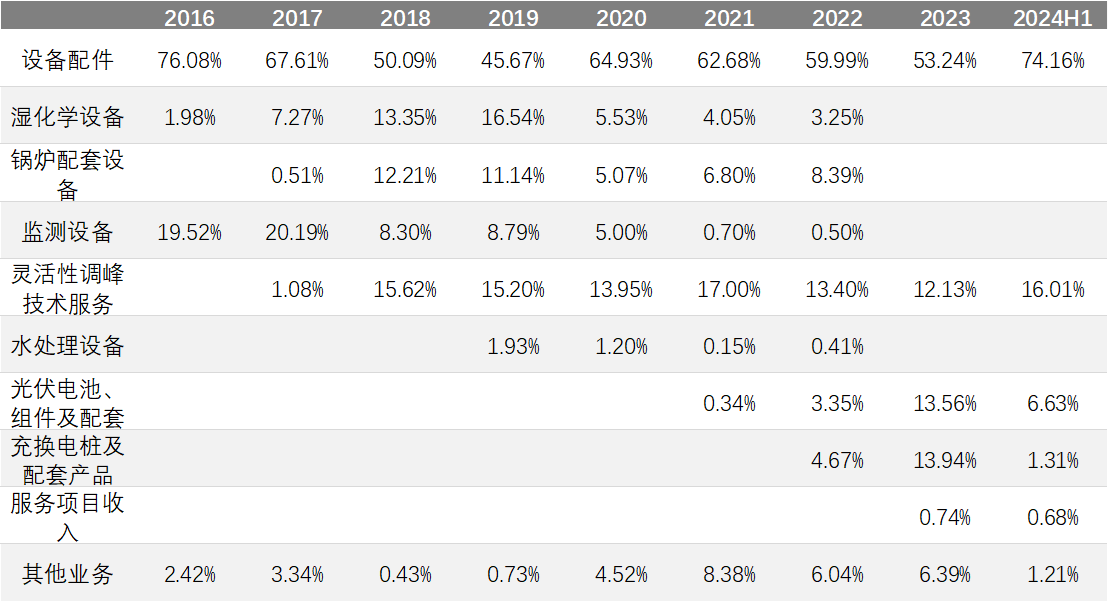Click the 16.54% cell under 2019

pyautogui.click(x=513, y=118)
